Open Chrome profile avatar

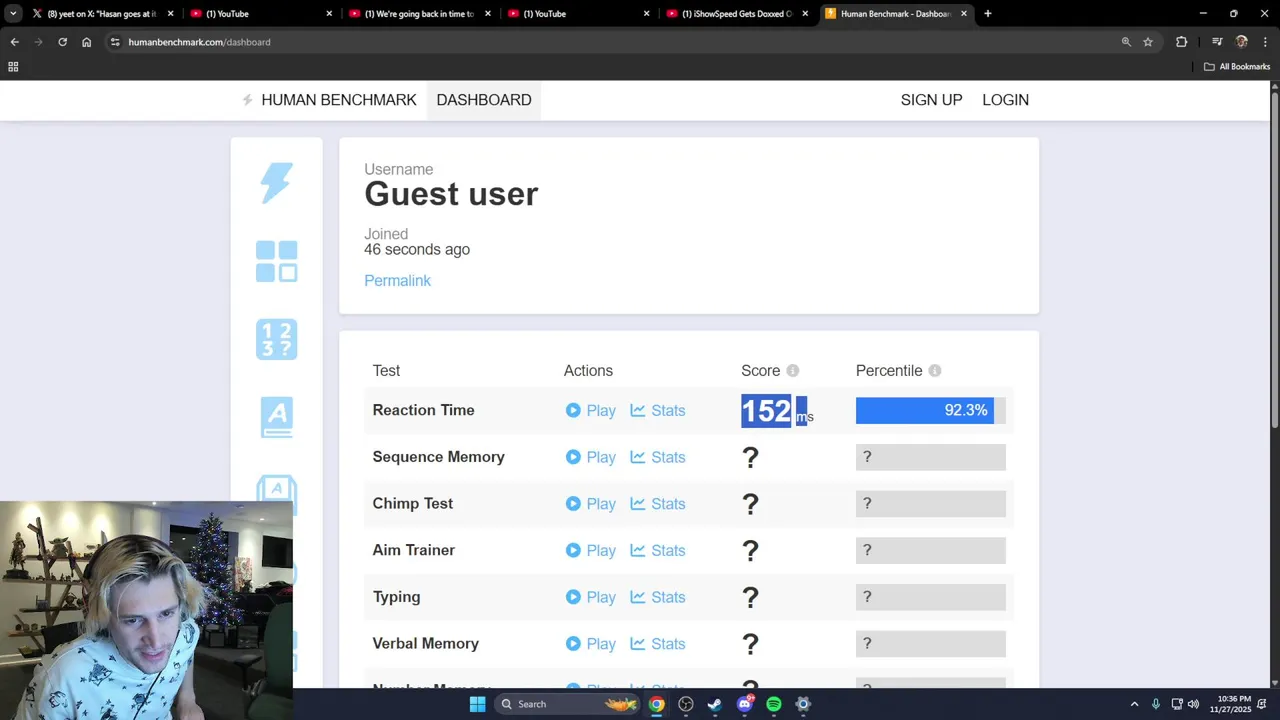pyautogui.click(x=1242, y=42)
